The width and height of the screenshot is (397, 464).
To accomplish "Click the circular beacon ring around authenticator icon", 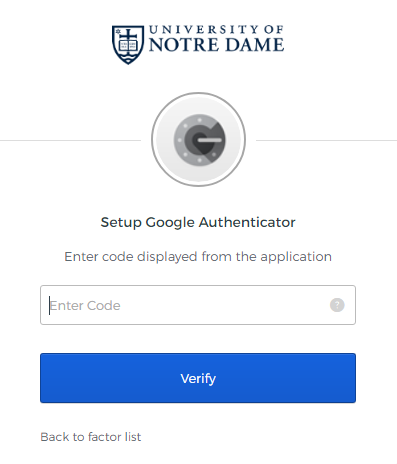I will (x=199, y=139).
